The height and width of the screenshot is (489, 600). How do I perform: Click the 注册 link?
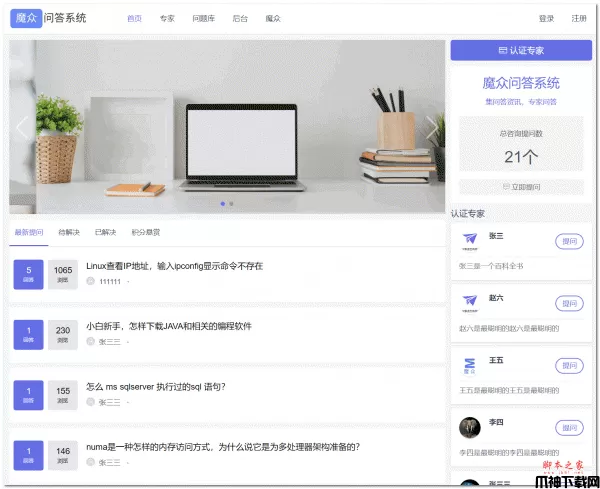click(579, 18)
